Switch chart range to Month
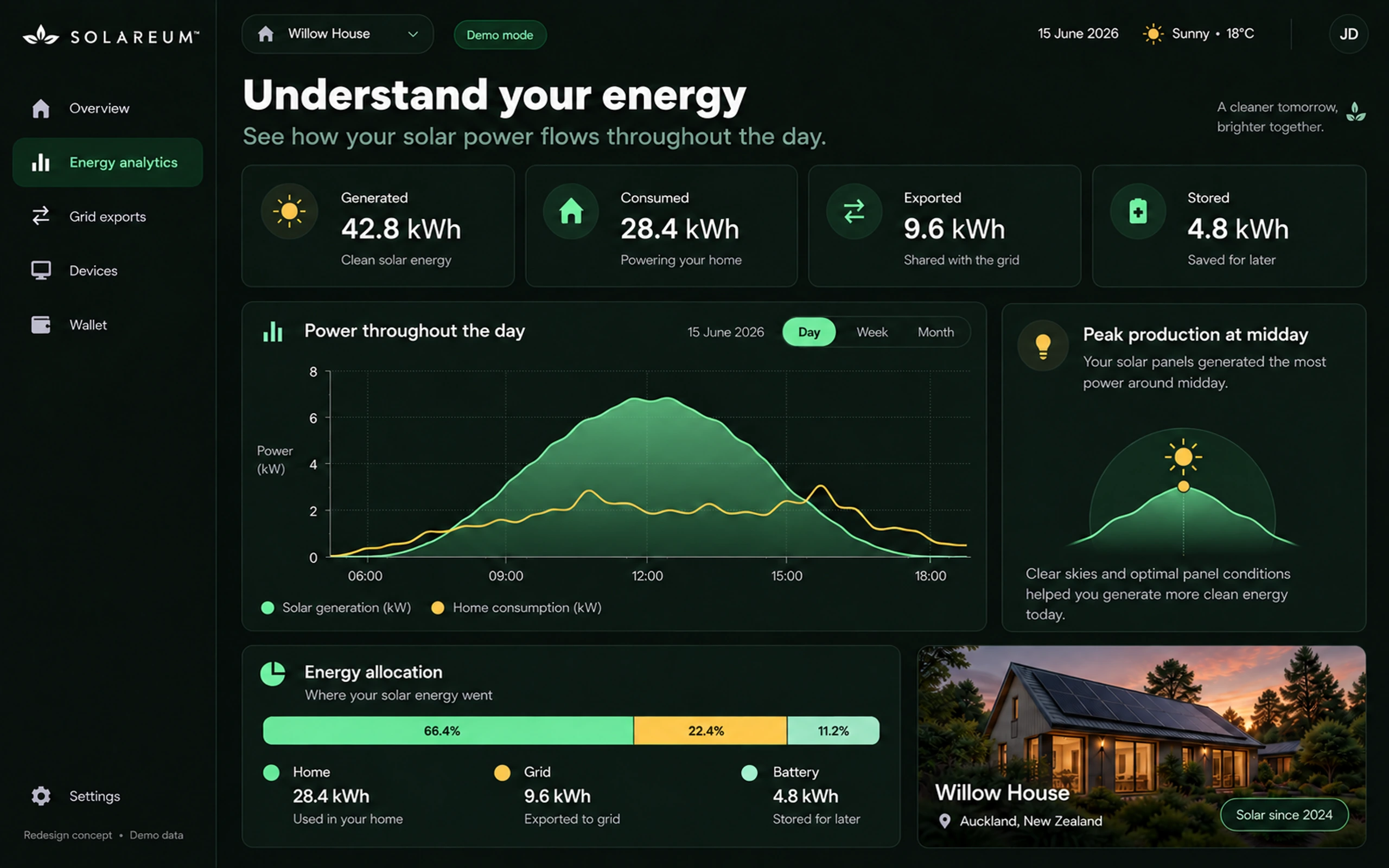This screenshot has width=1389, height=868. click(x=935, y=332)
